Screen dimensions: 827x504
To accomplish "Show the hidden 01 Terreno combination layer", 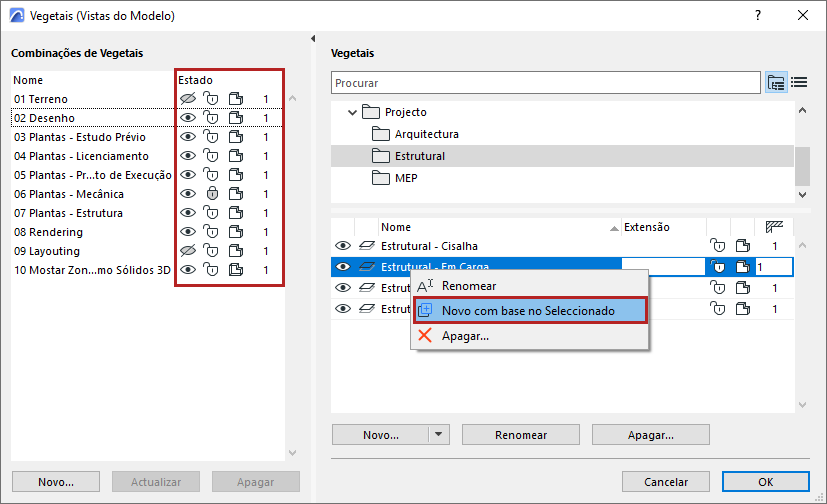I will pos(187,99).
